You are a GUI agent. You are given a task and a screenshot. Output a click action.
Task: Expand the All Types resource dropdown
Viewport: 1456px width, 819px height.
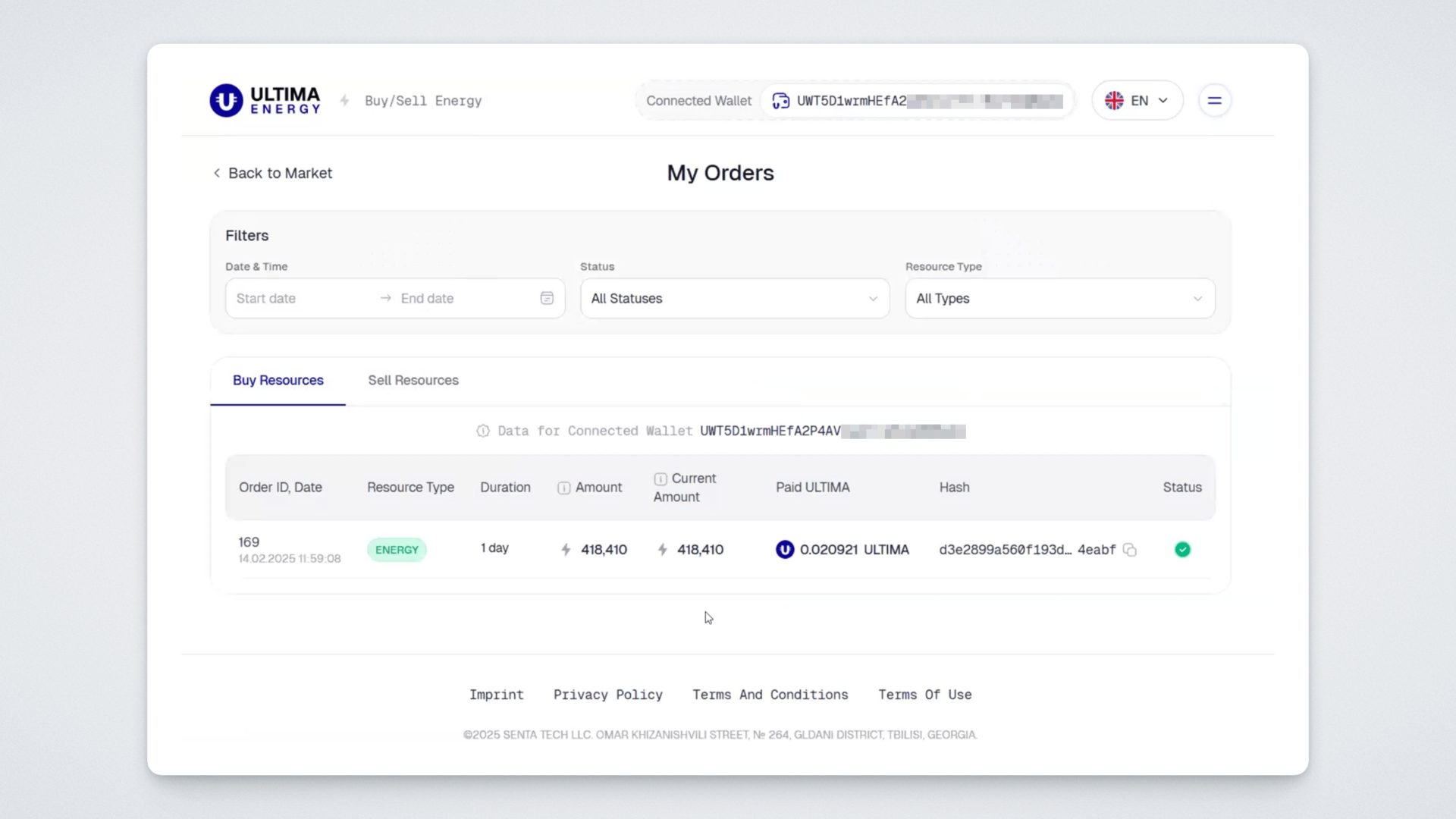pyautogui.click(x=1059, y=298)
